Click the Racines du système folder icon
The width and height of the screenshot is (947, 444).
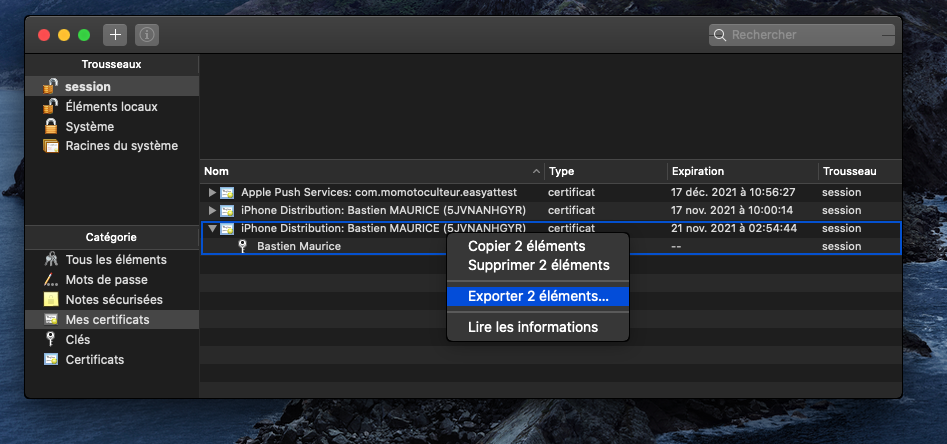(51, 146)
